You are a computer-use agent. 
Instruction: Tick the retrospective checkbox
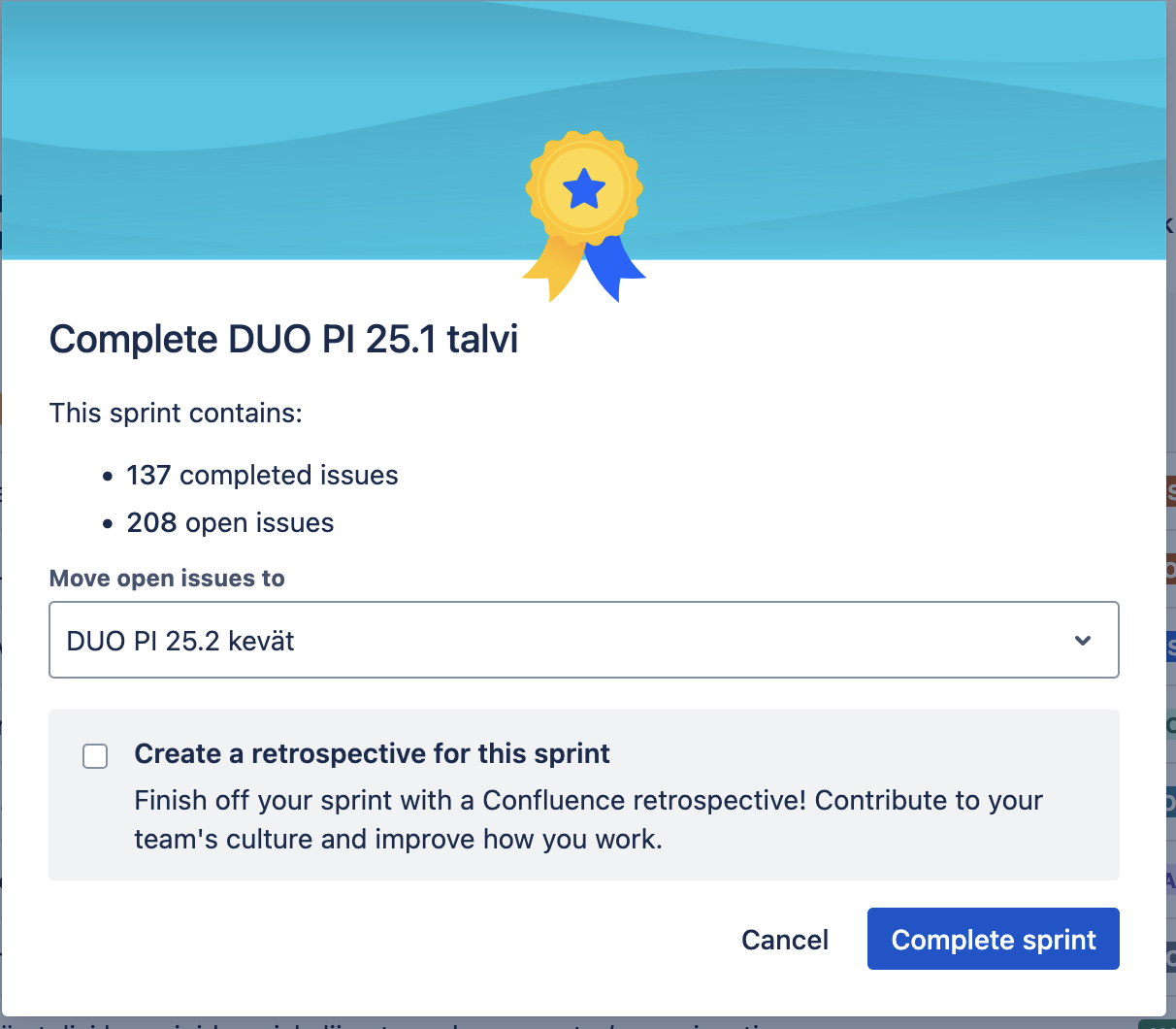point(95,755)
